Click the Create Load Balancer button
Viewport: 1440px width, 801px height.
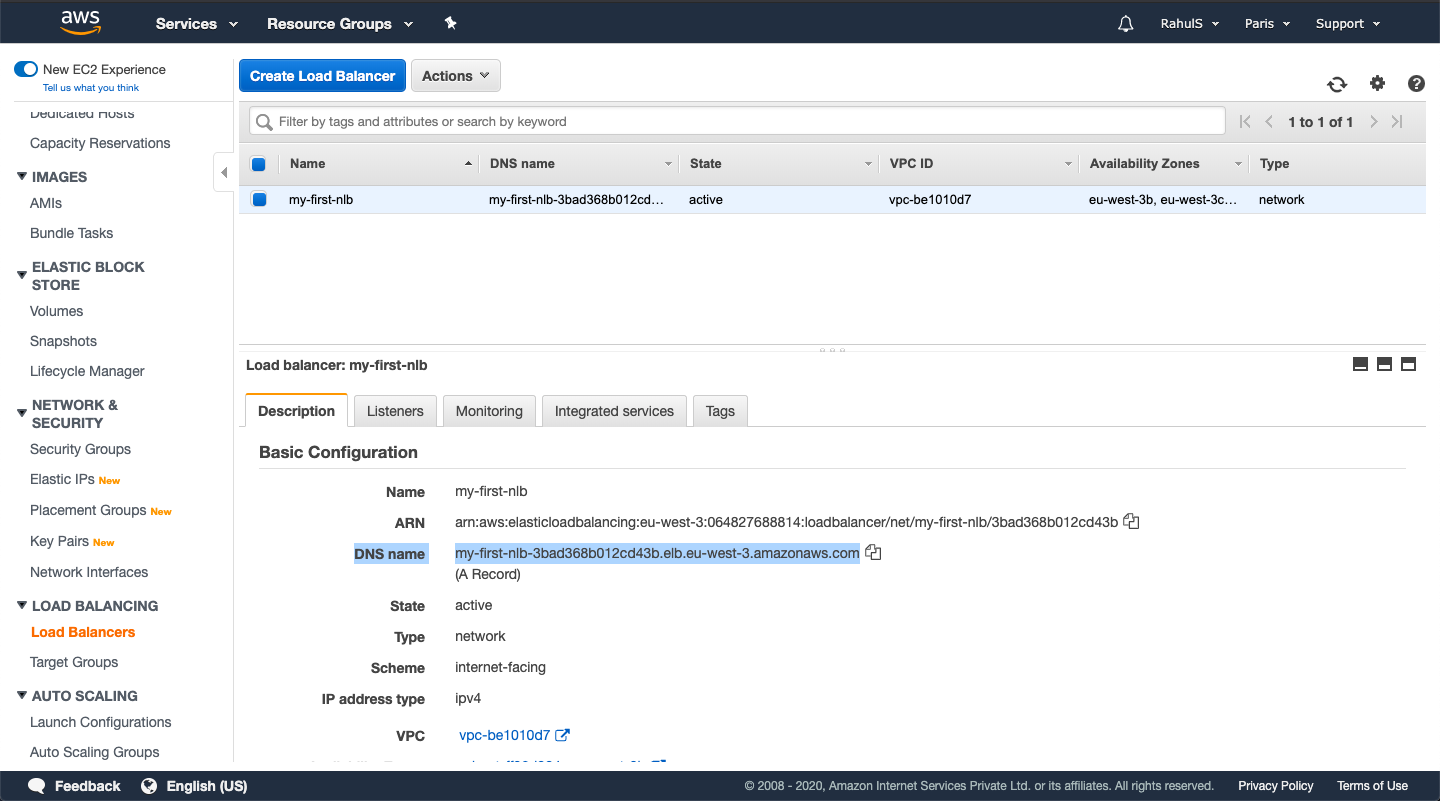(322, 75)
